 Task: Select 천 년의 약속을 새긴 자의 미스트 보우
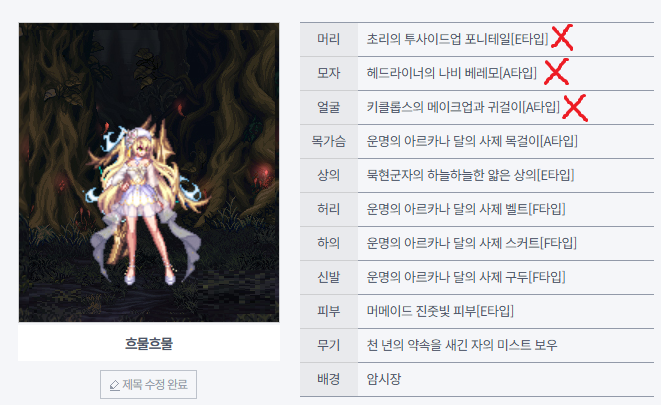[462, 345]
